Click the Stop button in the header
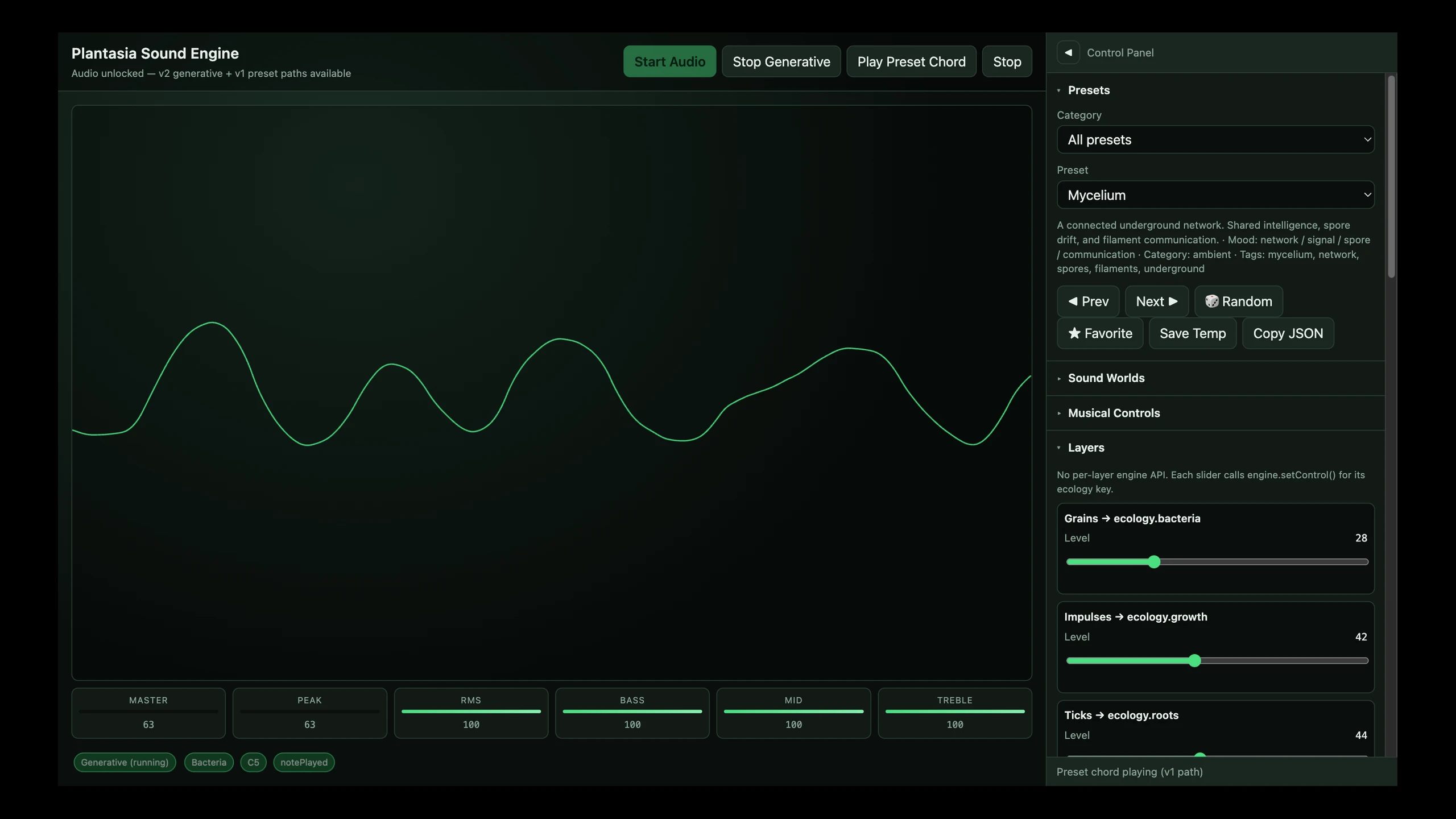The image size is (1456, 819). pyautogui.click(x=1007, y=61)
